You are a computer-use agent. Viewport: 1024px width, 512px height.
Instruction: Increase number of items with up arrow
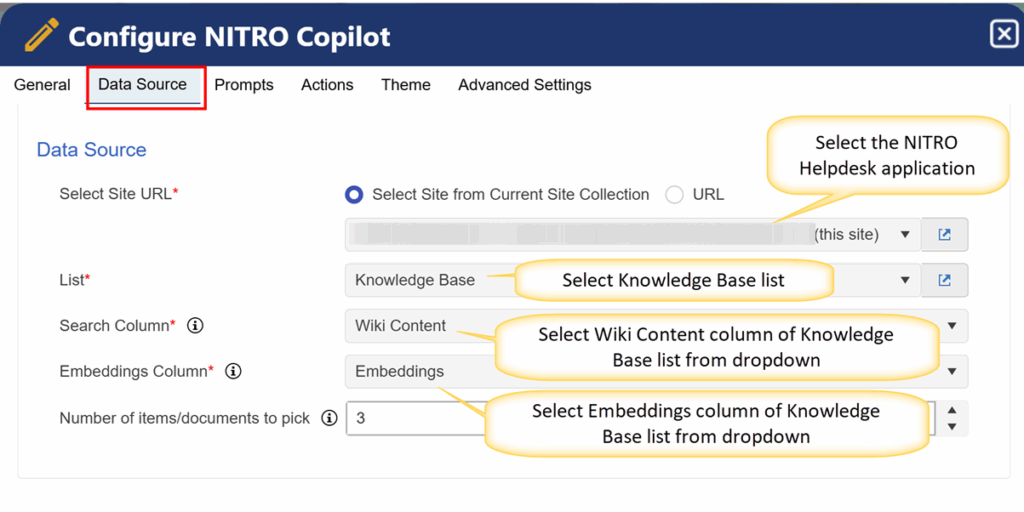tap(952, 410)
